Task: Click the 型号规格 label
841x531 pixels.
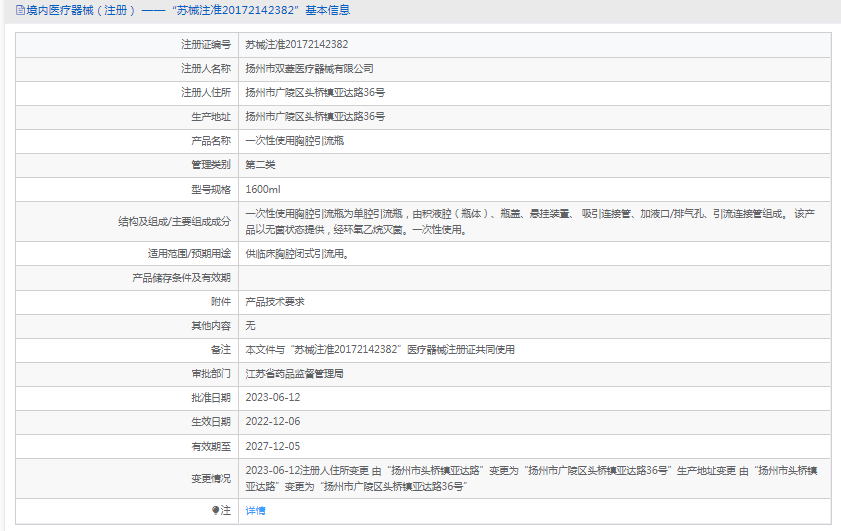Action: point(211,189)
